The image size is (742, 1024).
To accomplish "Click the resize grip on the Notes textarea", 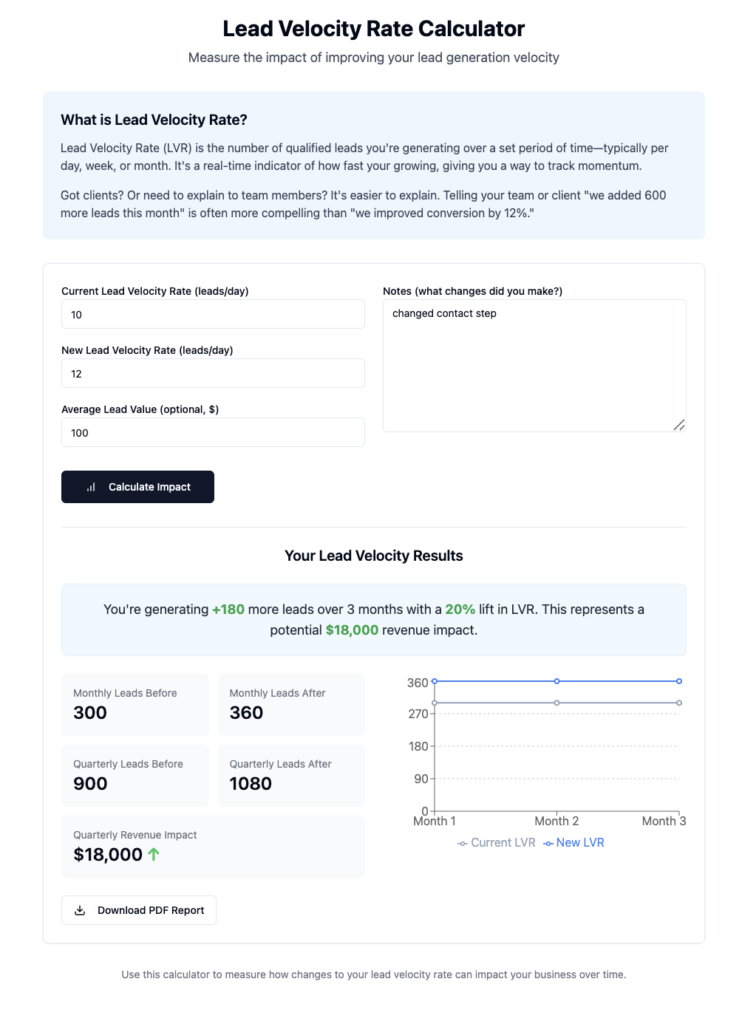I will (x=680, y=426).
